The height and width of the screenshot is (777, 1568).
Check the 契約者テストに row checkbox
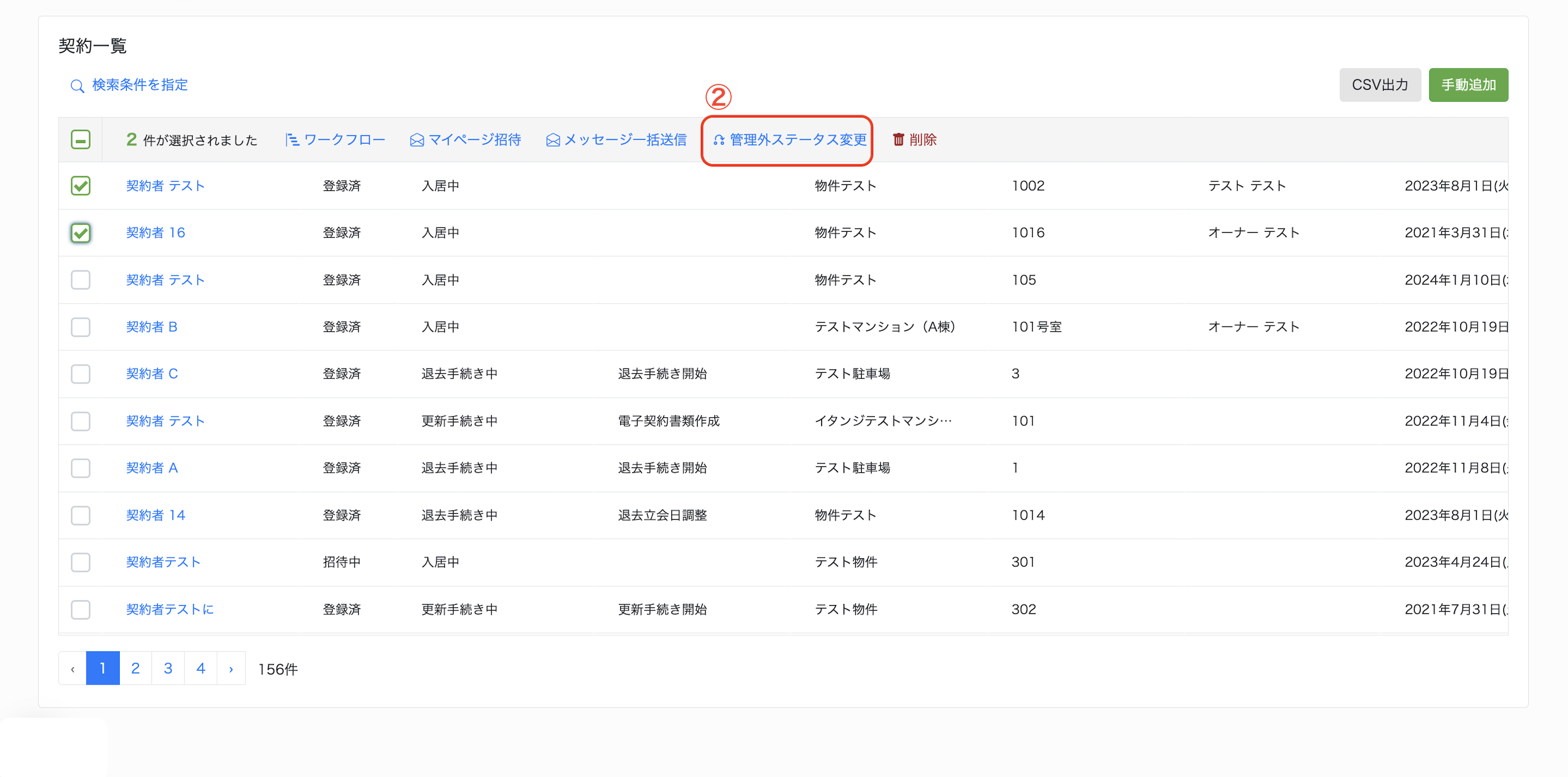pos(81,609)
